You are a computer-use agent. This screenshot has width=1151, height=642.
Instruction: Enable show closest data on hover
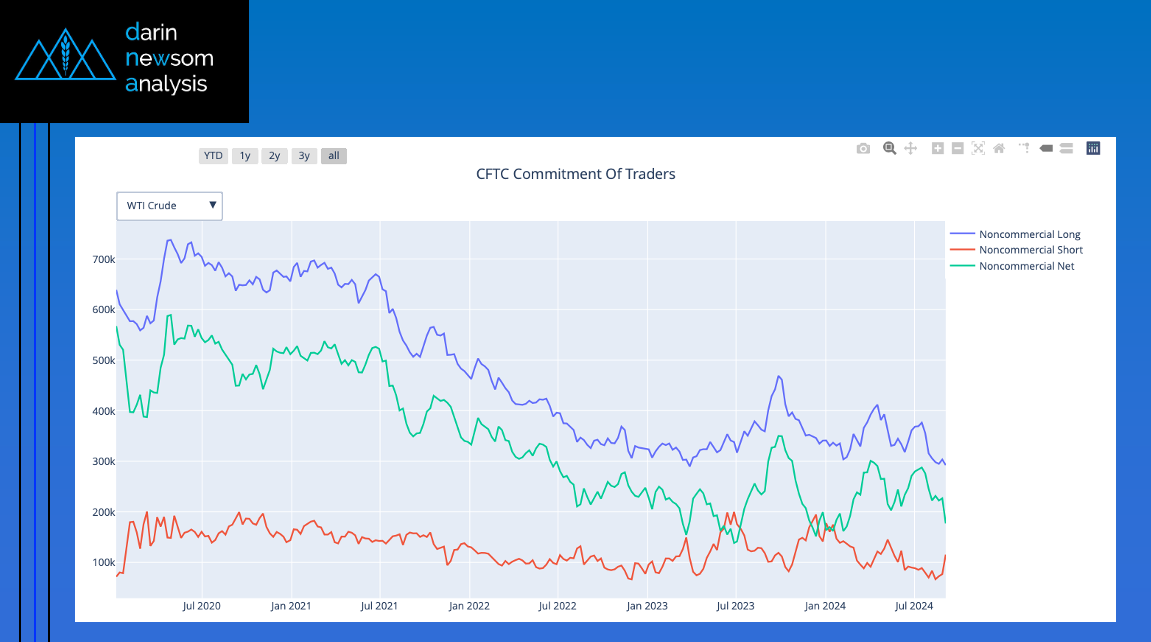(1046, 148)
